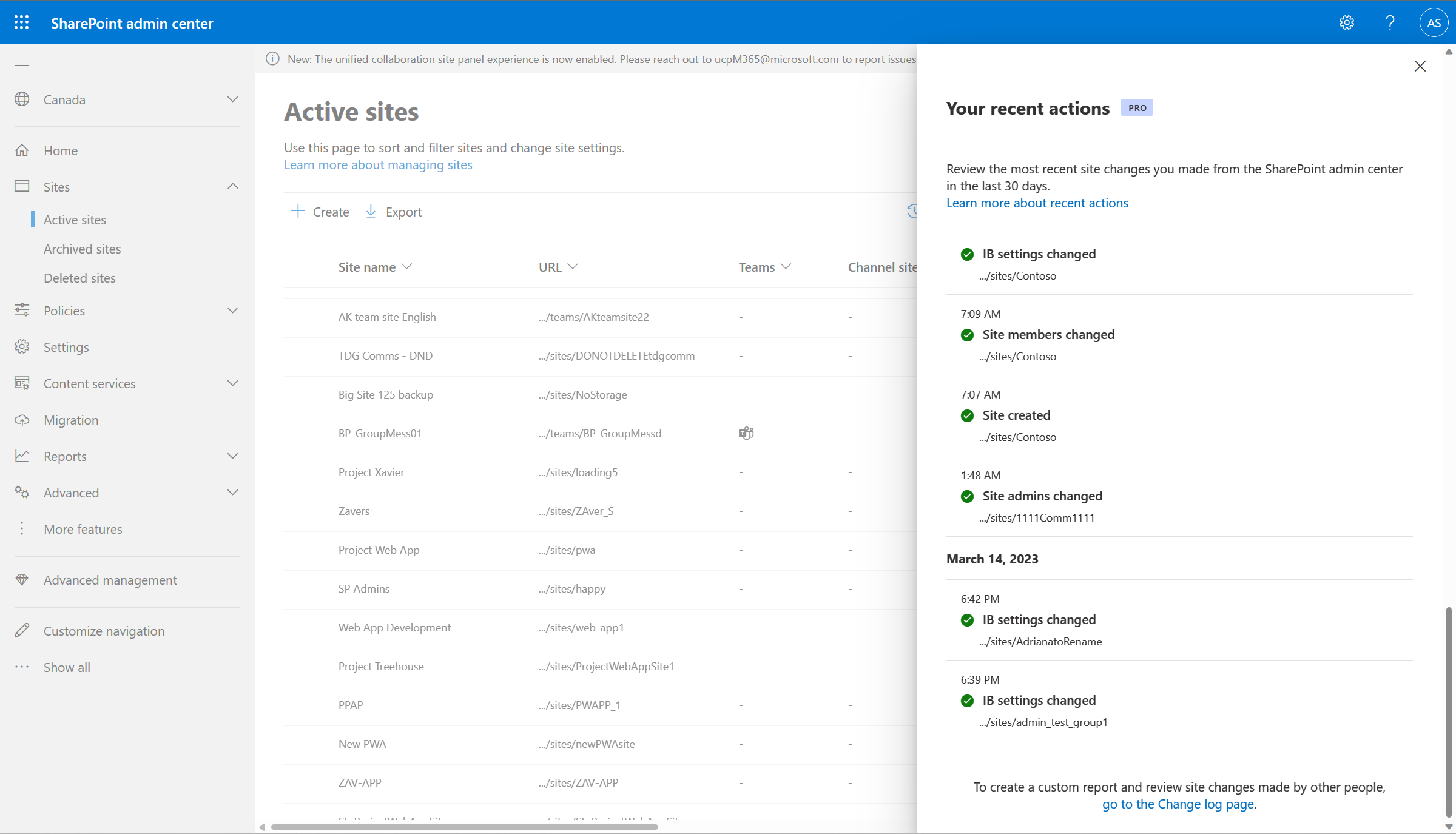Select Archived sites menu item
Viewport: 1456px width, 834px height.
82,248
